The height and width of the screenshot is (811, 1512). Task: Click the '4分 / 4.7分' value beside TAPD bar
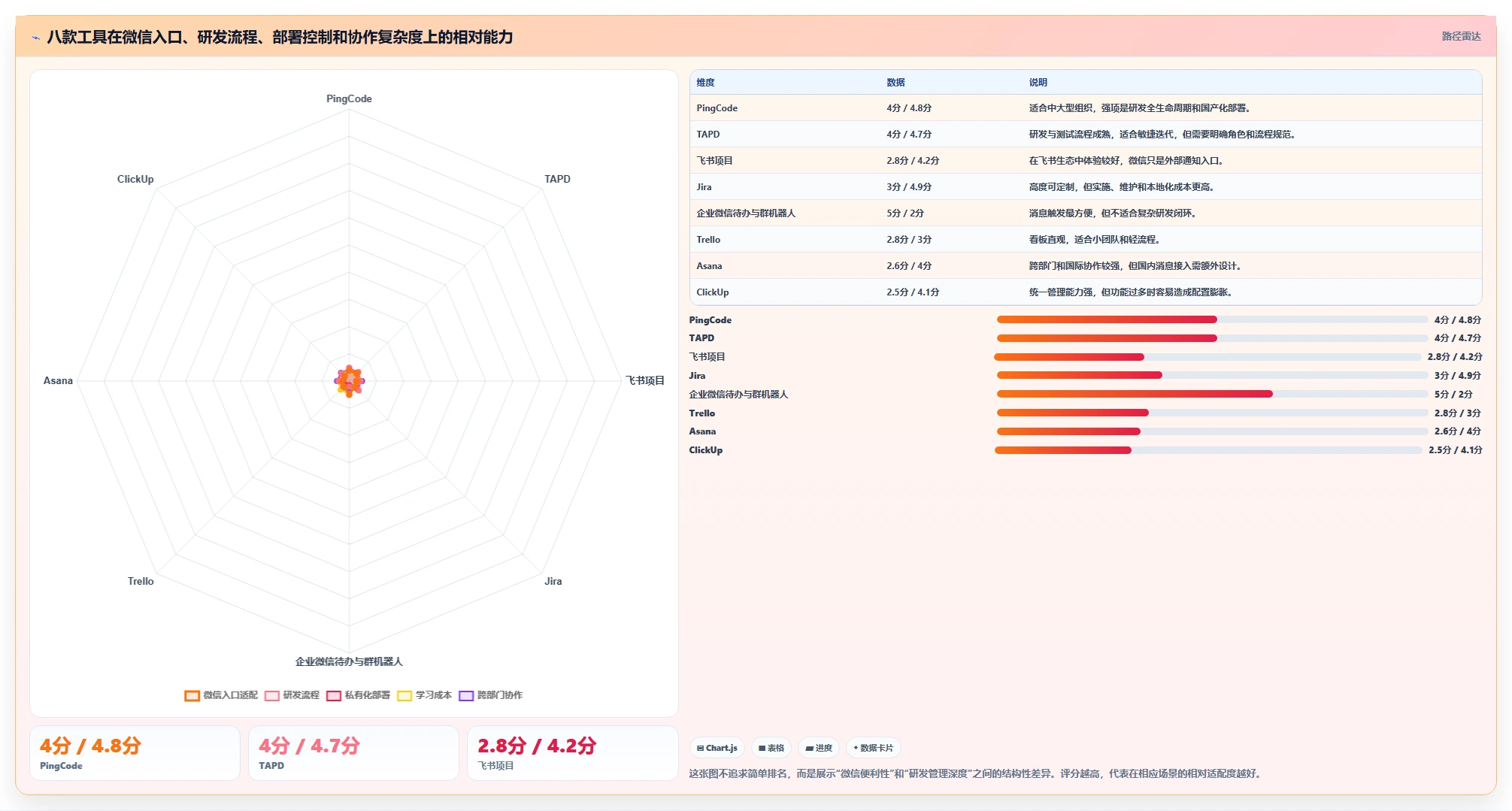click(x=1457, y=338)
